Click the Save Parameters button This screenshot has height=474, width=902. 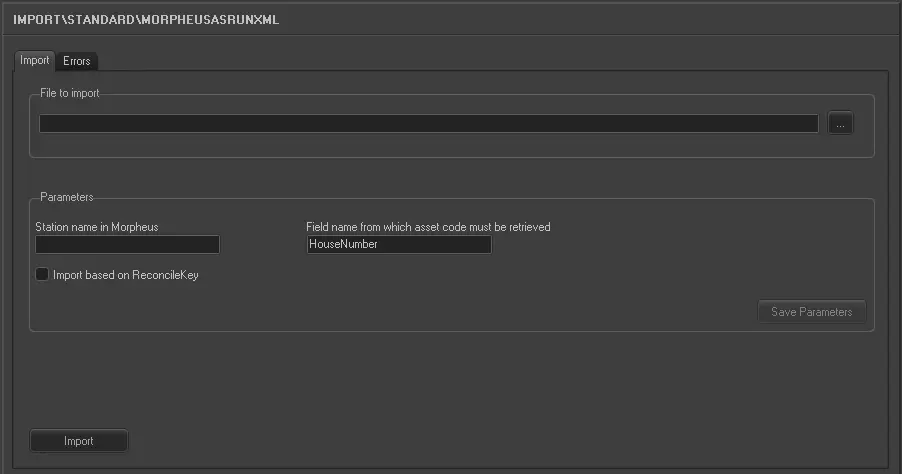click(811, 312)
